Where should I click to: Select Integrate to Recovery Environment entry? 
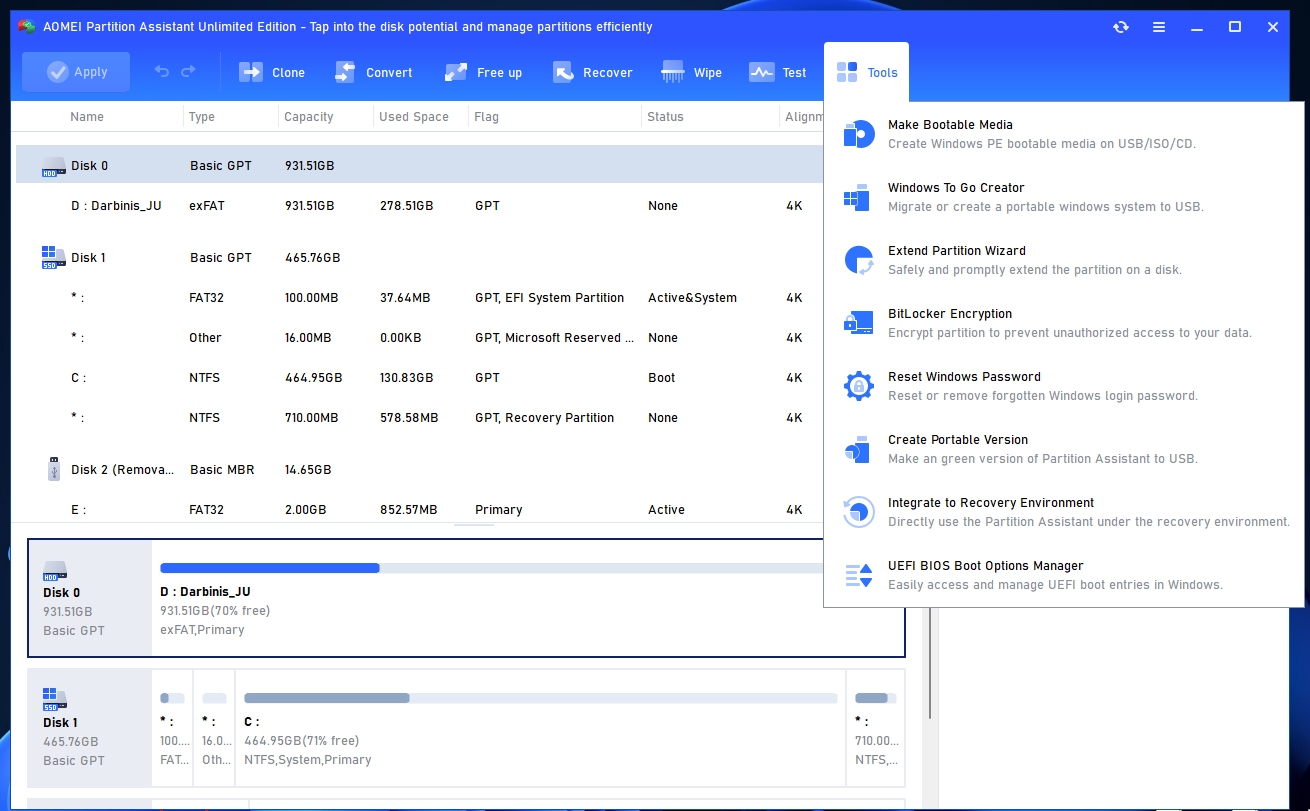coord(1064,512)
